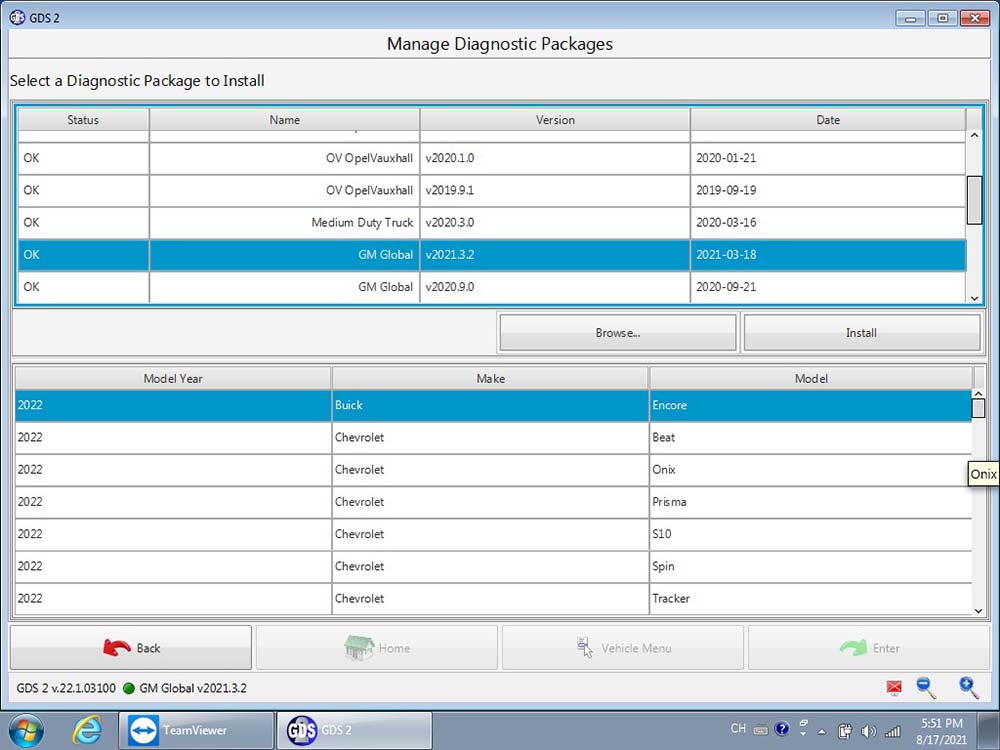Select the Onix model cell in the table
Screen dimensions: 1000x750
811,469
